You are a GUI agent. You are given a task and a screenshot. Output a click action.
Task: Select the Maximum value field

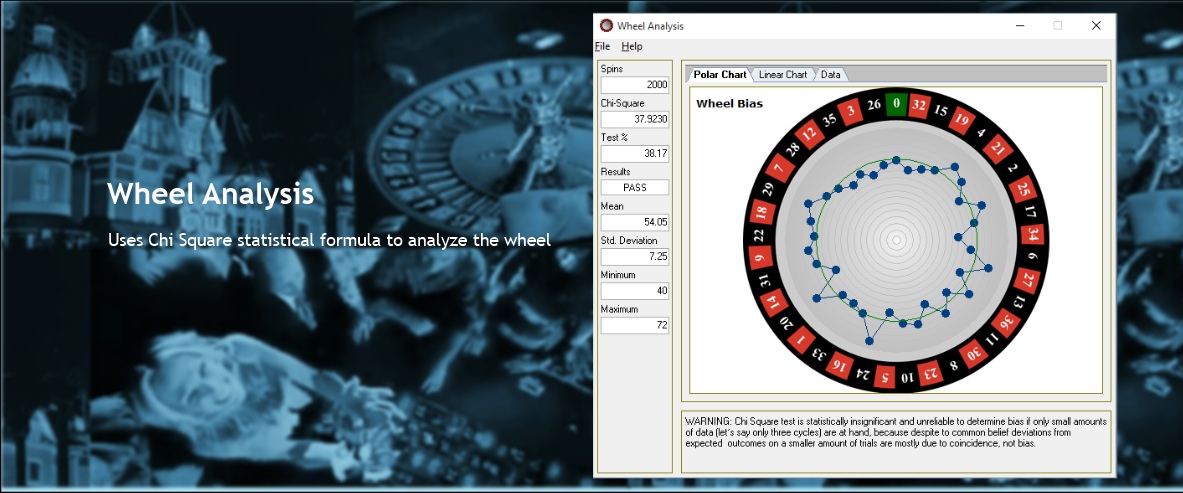click(x=634, y=325)
